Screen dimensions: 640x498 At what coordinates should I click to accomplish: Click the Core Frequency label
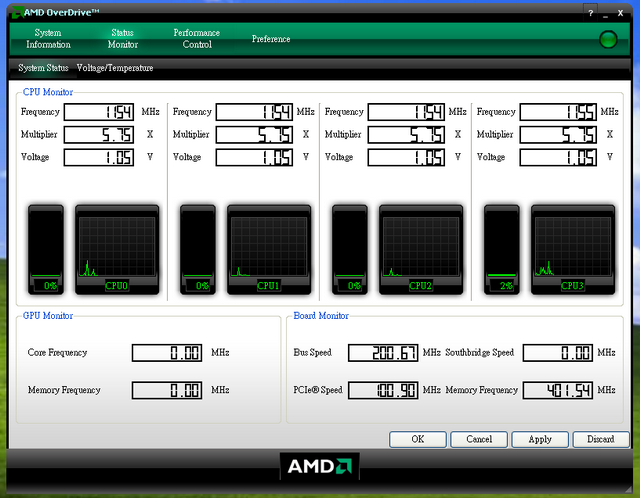pos(57,352)
